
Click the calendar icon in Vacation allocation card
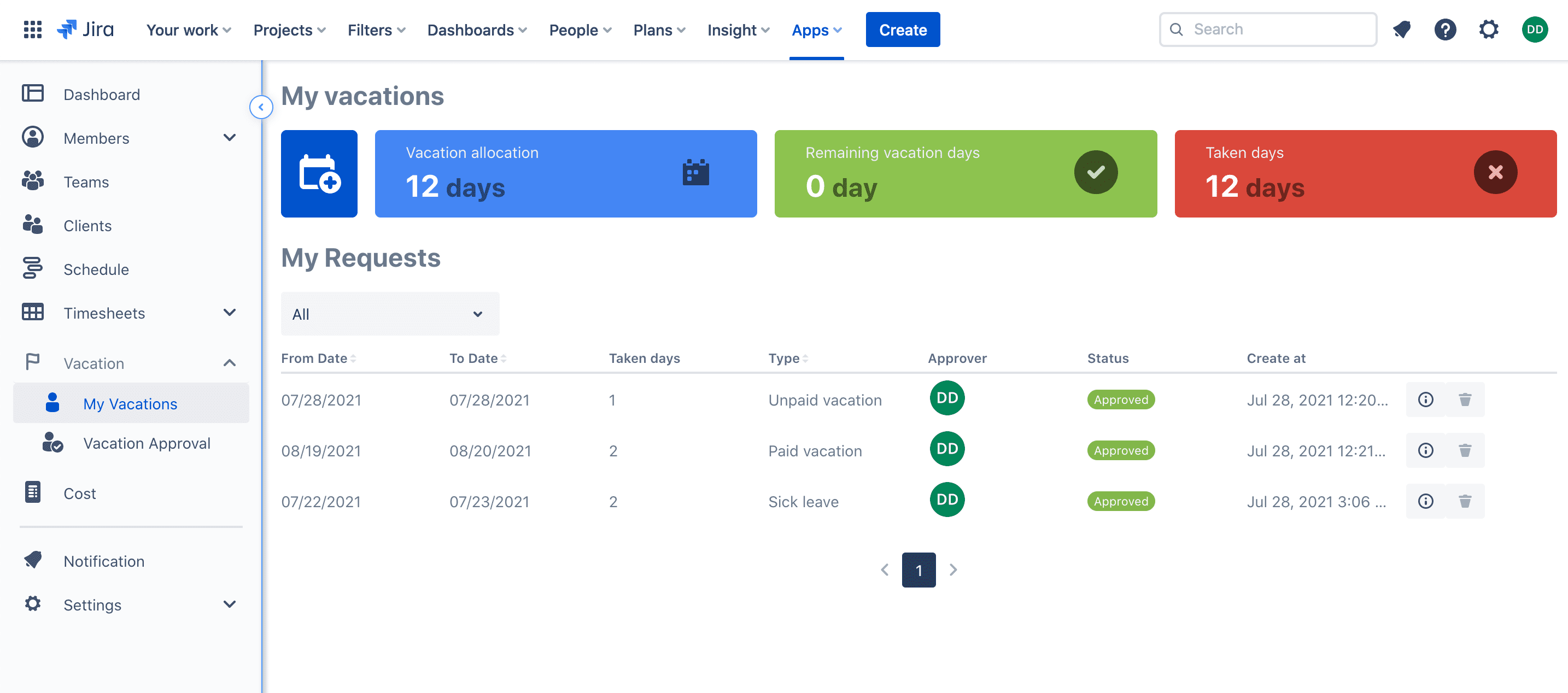point(696,173)
